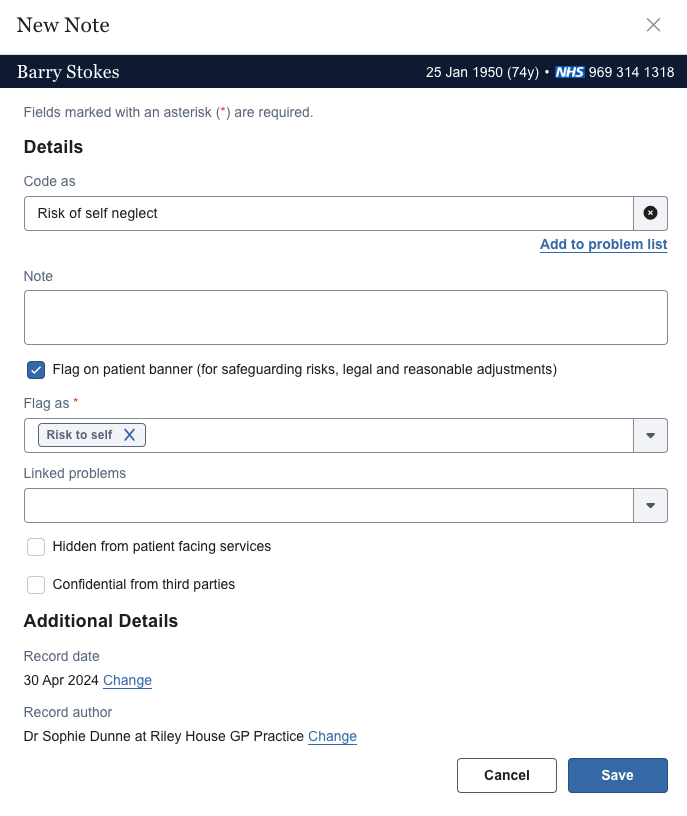Image resolution: width=687 pixels, height=816 pixels.
Task: Select the Risk of self neglect code text
Action: (x=97, y=213)
